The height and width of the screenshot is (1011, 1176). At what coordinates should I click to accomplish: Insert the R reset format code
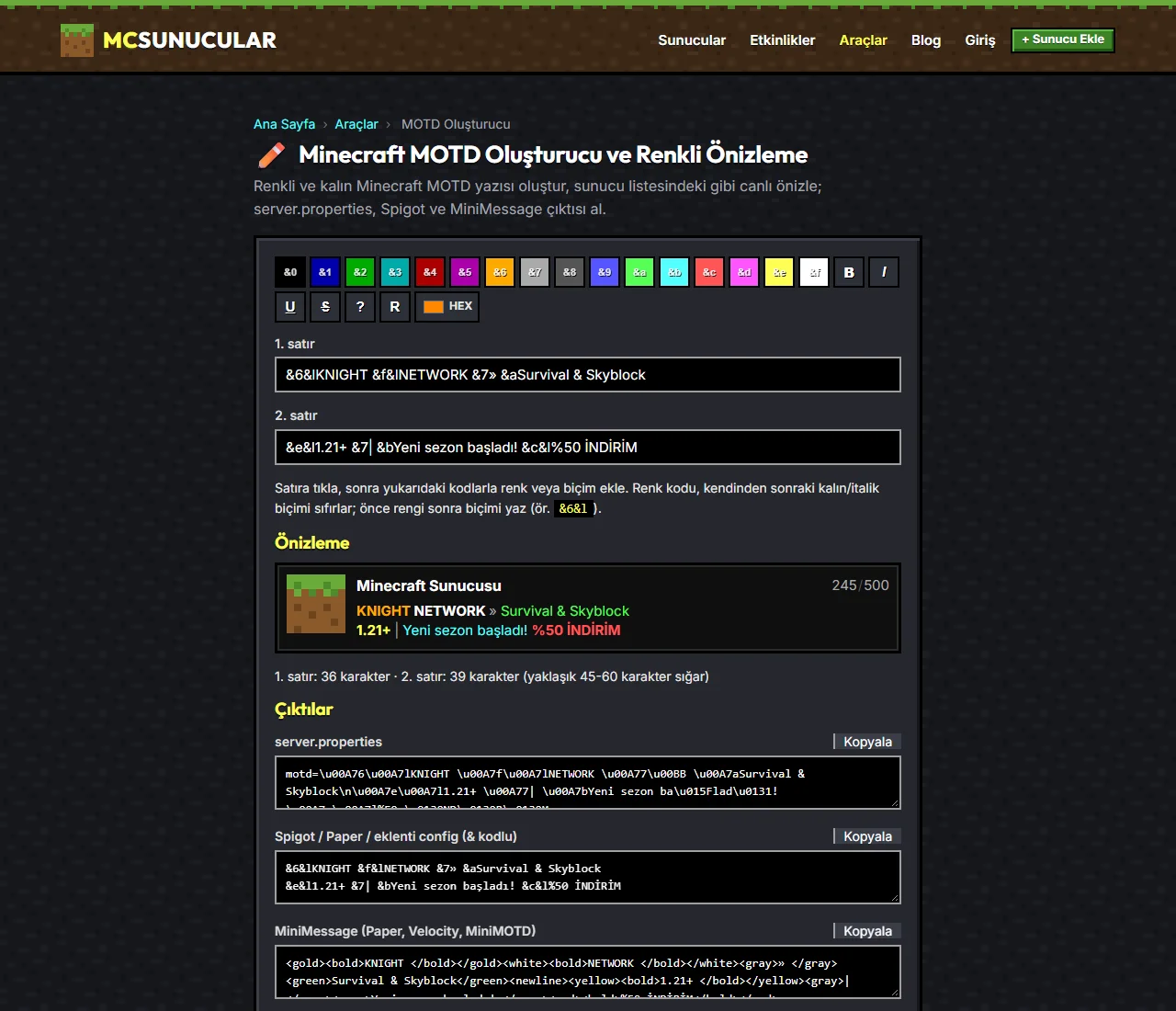(395, 307)
